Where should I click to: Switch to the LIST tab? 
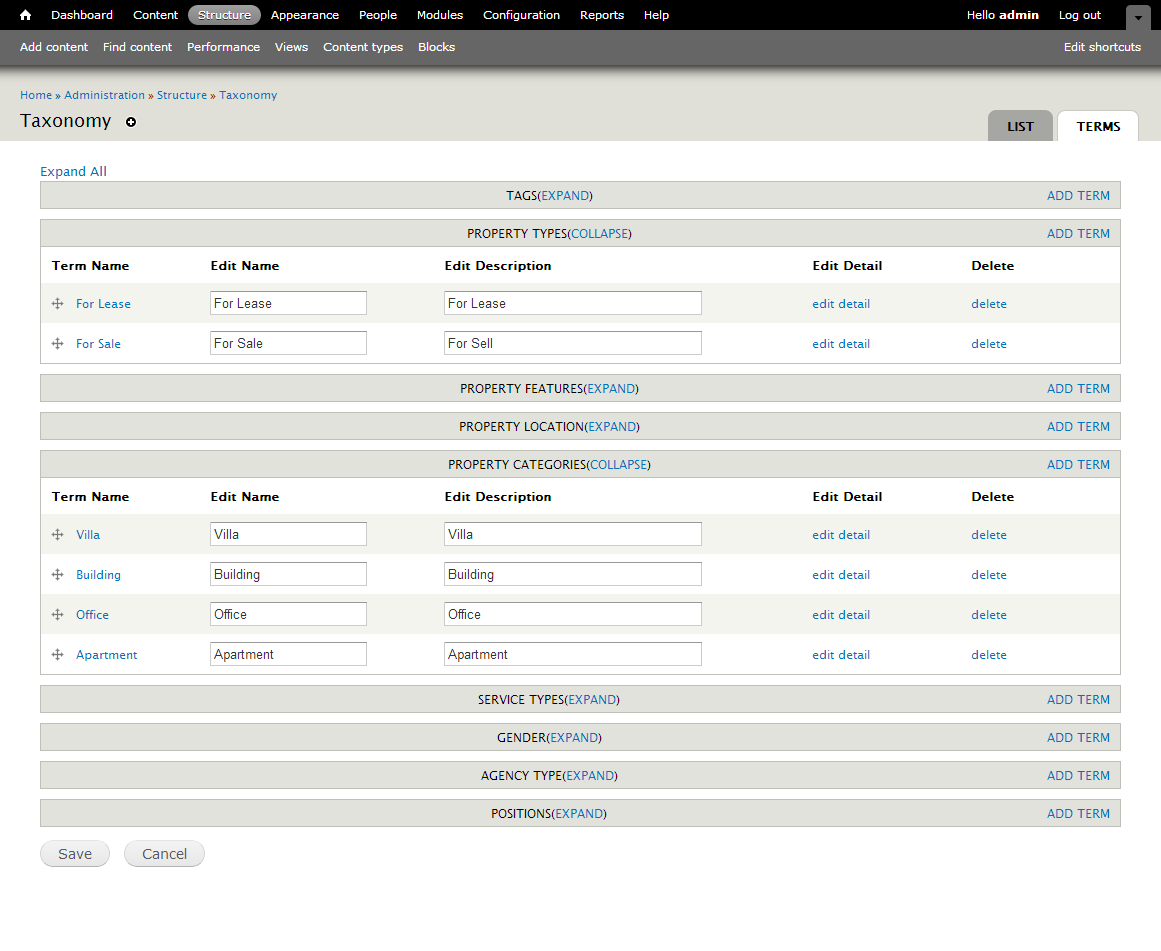1020,126
